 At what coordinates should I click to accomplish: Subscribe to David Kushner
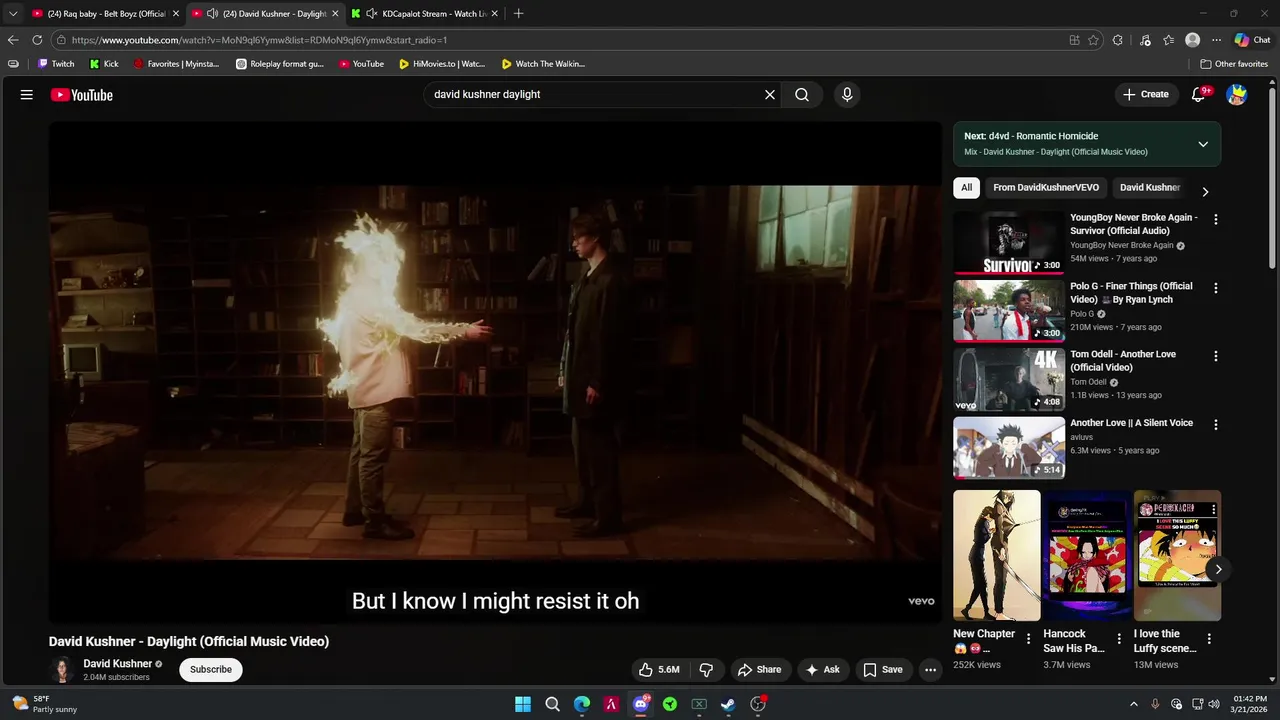[211, 669]
